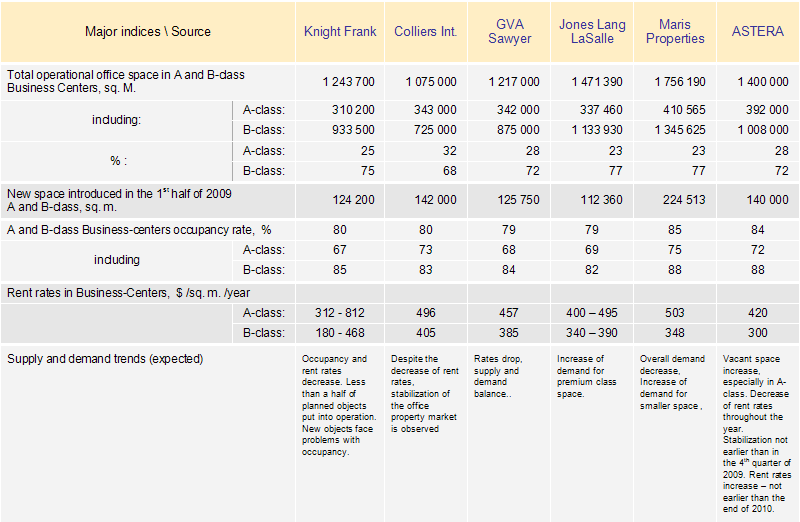Viewport: 800px width, 522px height.
Task: Select GVA Sawyer's 'Rates drop' trend text
Action: coord(497,377)
